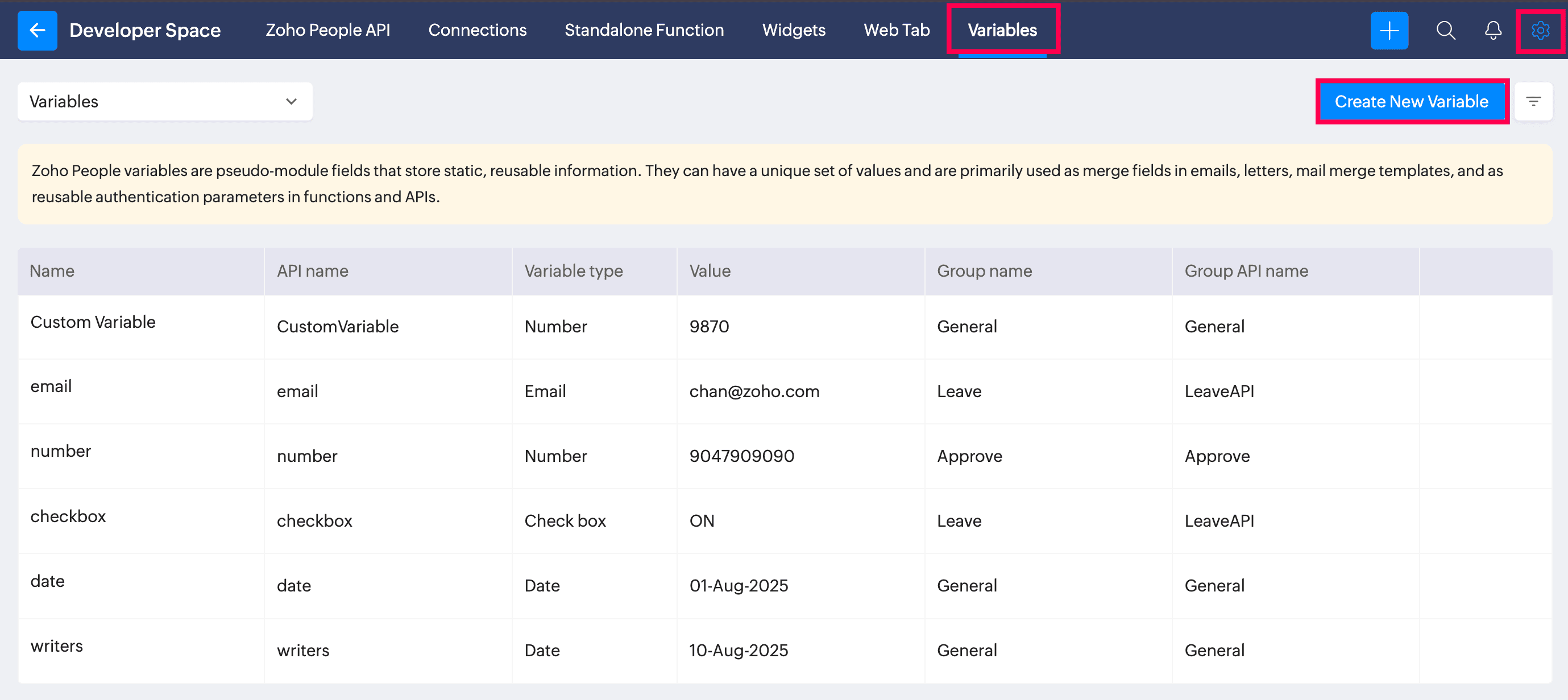Open the notifications bell icon
The image size is (1568, 700).
click(x=1492, y=31)
